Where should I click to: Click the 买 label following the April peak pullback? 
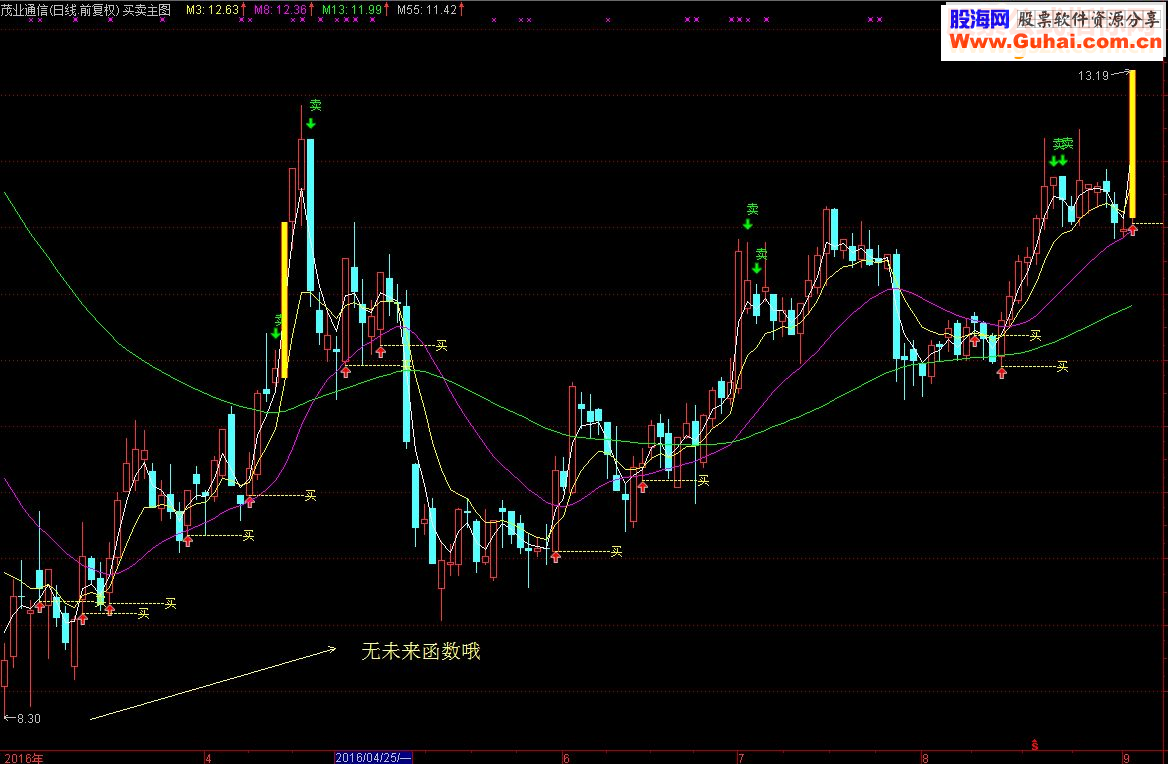(442, 346)
